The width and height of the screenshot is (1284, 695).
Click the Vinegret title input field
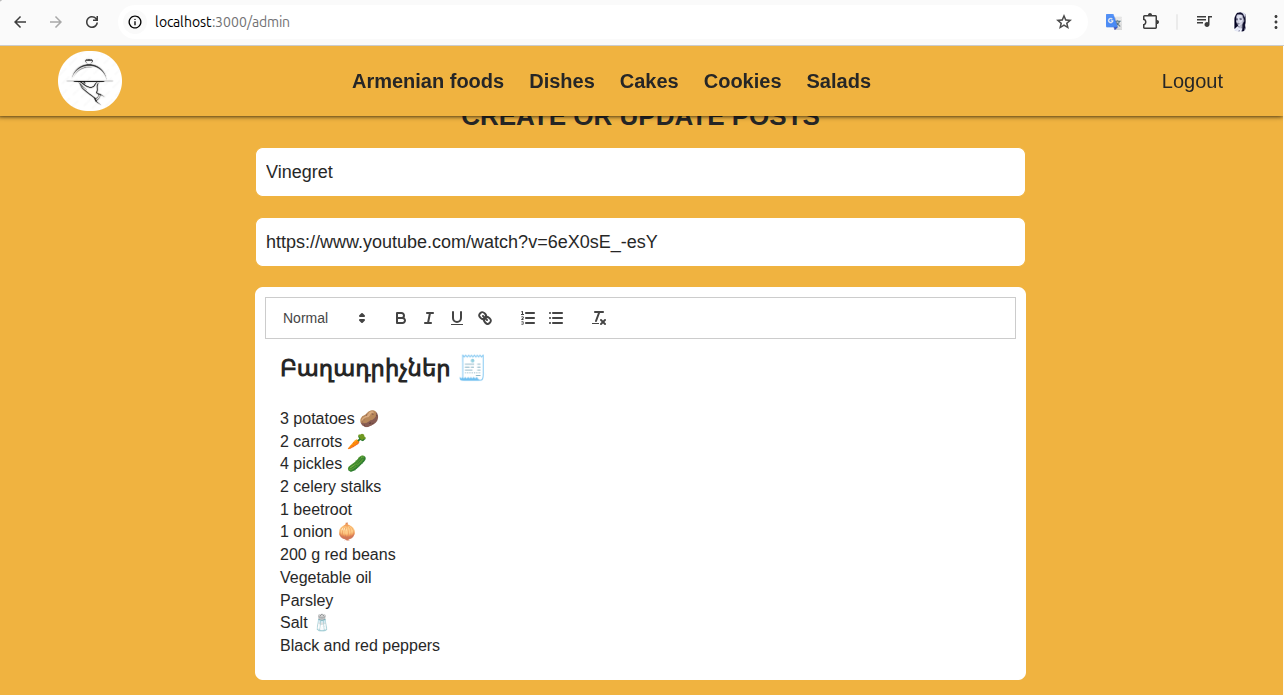[x=640, y=172]
